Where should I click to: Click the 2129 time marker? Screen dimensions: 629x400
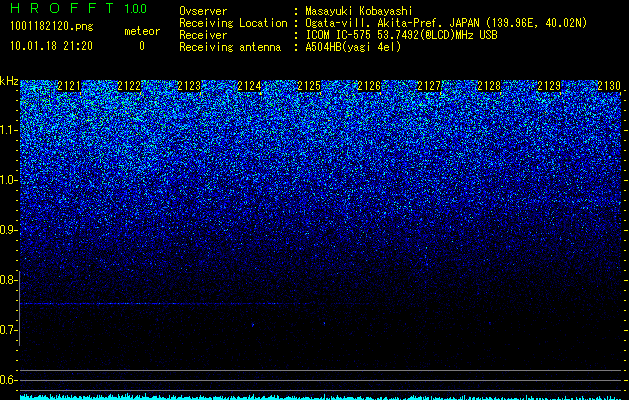[x=549, y=86]
